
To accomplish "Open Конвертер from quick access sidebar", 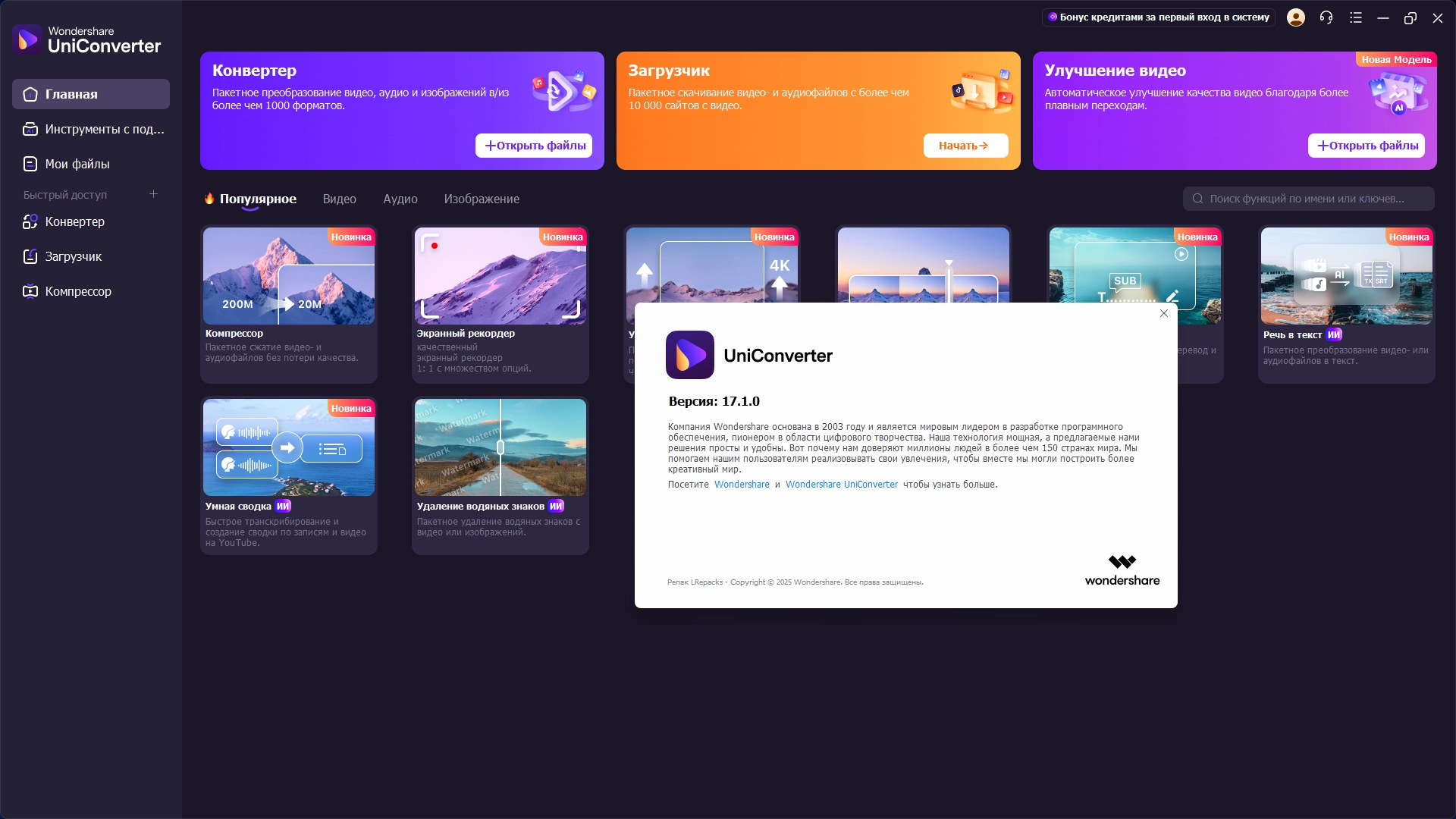I will pos(74,221).
